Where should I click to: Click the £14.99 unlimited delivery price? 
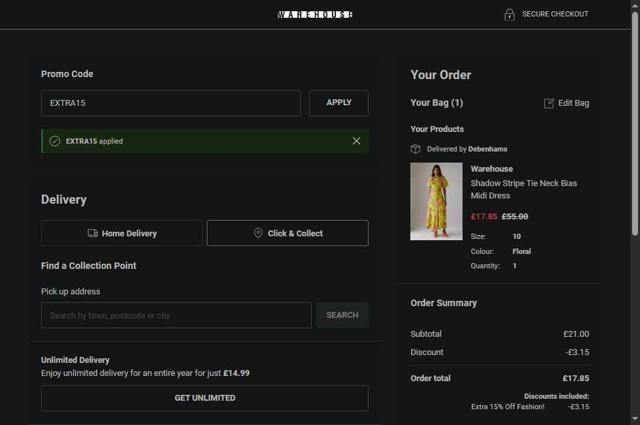click(236, 373)
